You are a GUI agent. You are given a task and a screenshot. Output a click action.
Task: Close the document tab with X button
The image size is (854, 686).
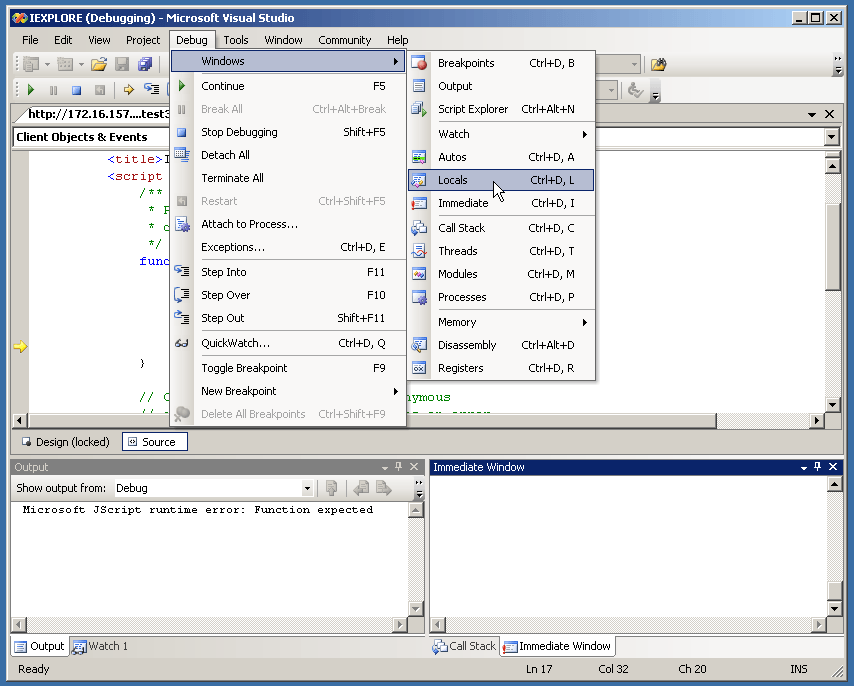tap(829, 114)
